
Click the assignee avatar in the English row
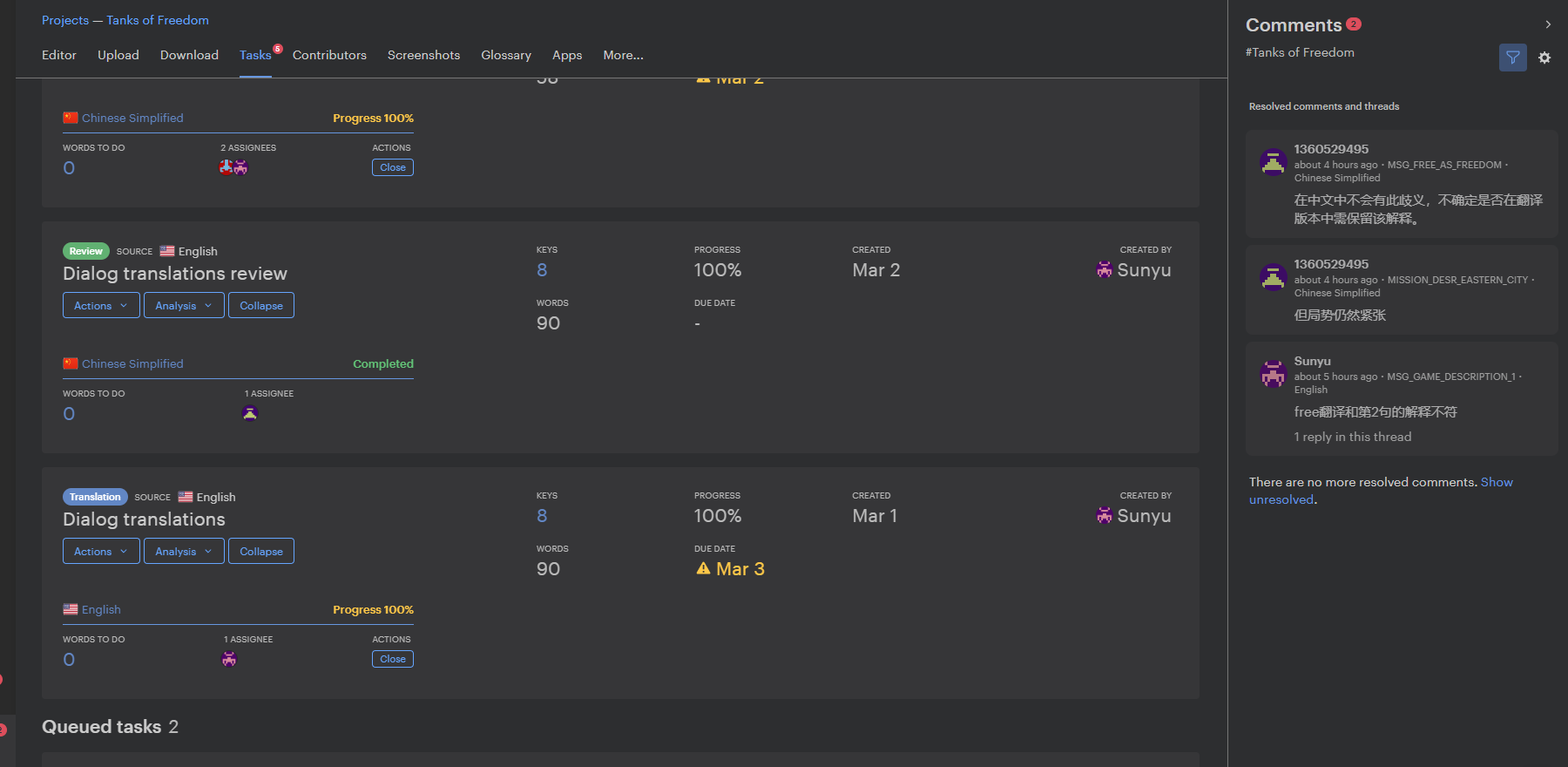(229, 660)
